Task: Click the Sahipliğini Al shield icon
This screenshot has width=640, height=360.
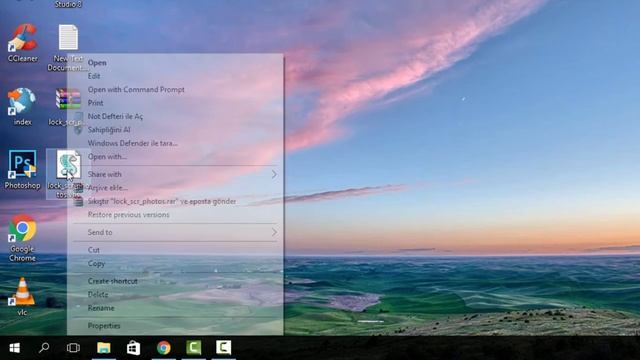Action: 78,130
